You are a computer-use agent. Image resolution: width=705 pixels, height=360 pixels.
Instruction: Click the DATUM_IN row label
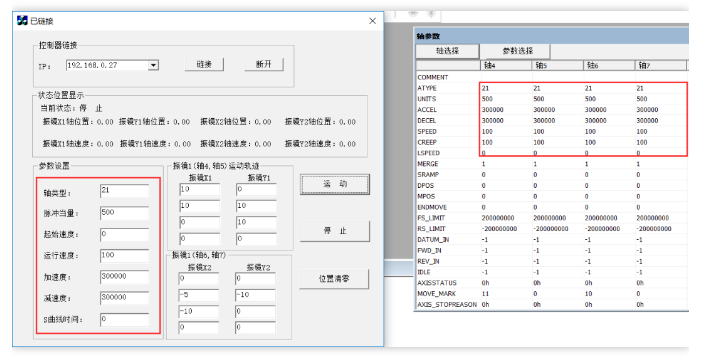tap(433, 240)
